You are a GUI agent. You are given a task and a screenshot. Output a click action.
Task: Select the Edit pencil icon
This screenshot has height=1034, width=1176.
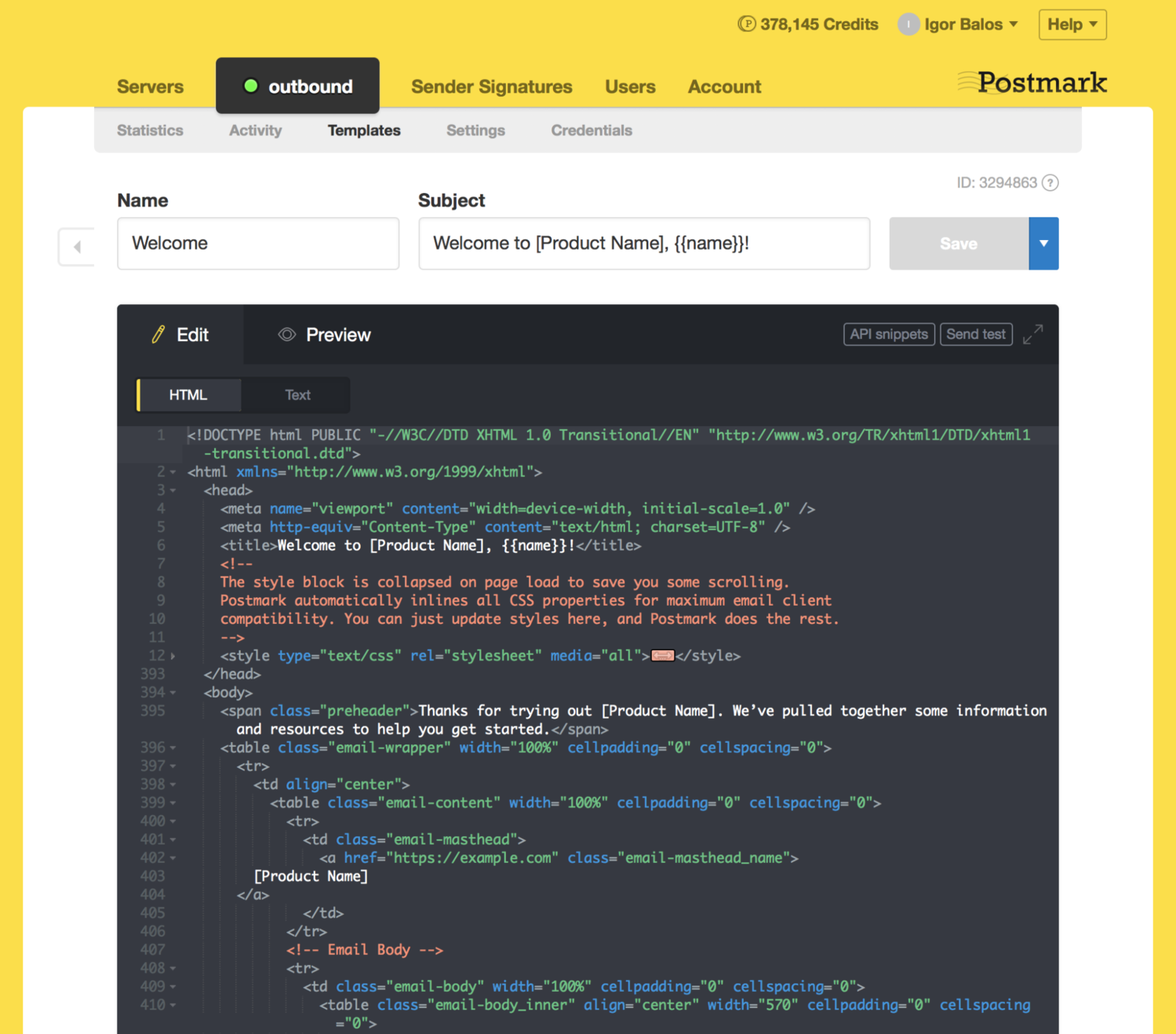[x=158, y=334]
